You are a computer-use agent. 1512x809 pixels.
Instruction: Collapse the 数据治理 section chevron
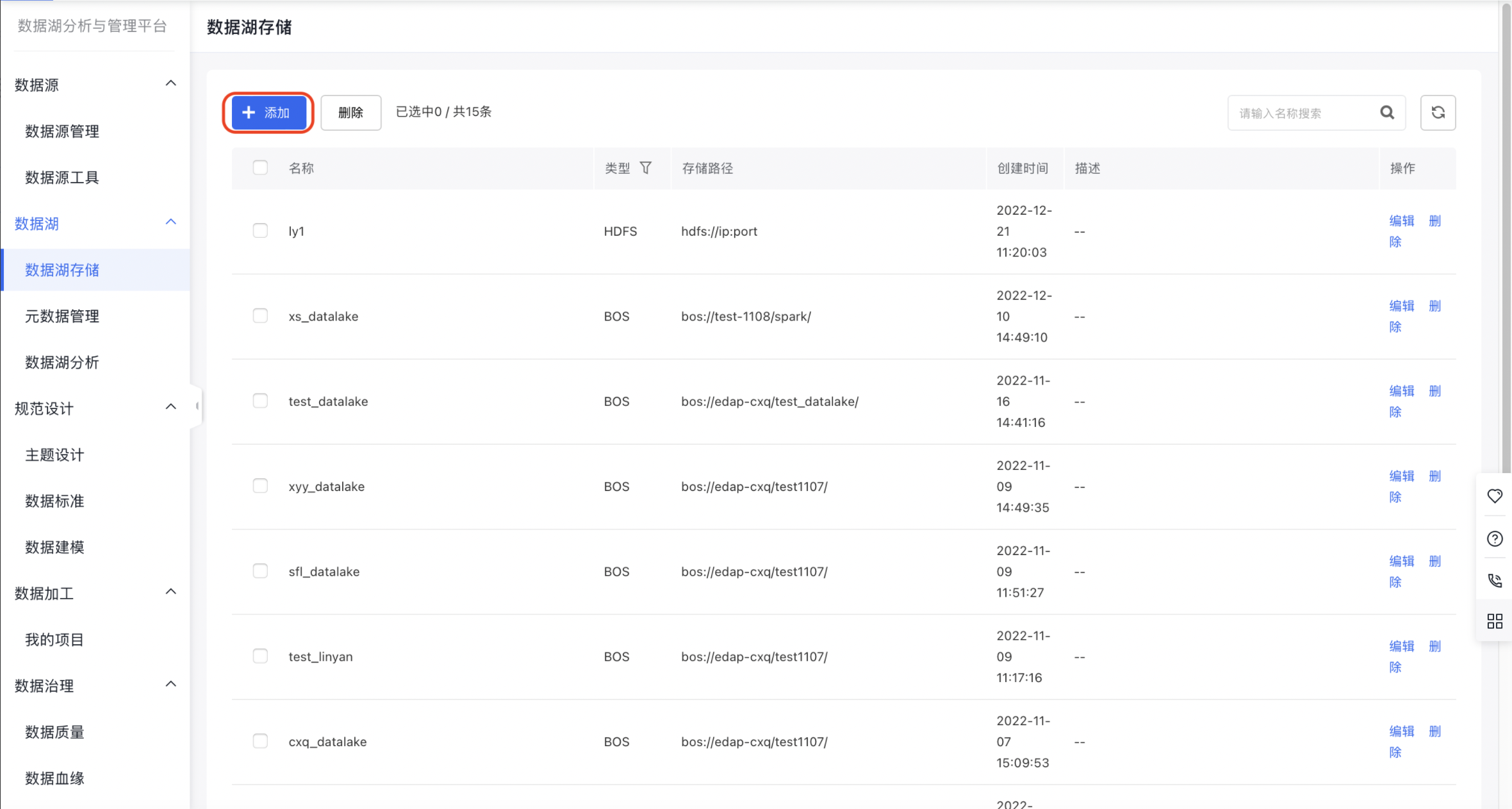(x=170, y=683)
